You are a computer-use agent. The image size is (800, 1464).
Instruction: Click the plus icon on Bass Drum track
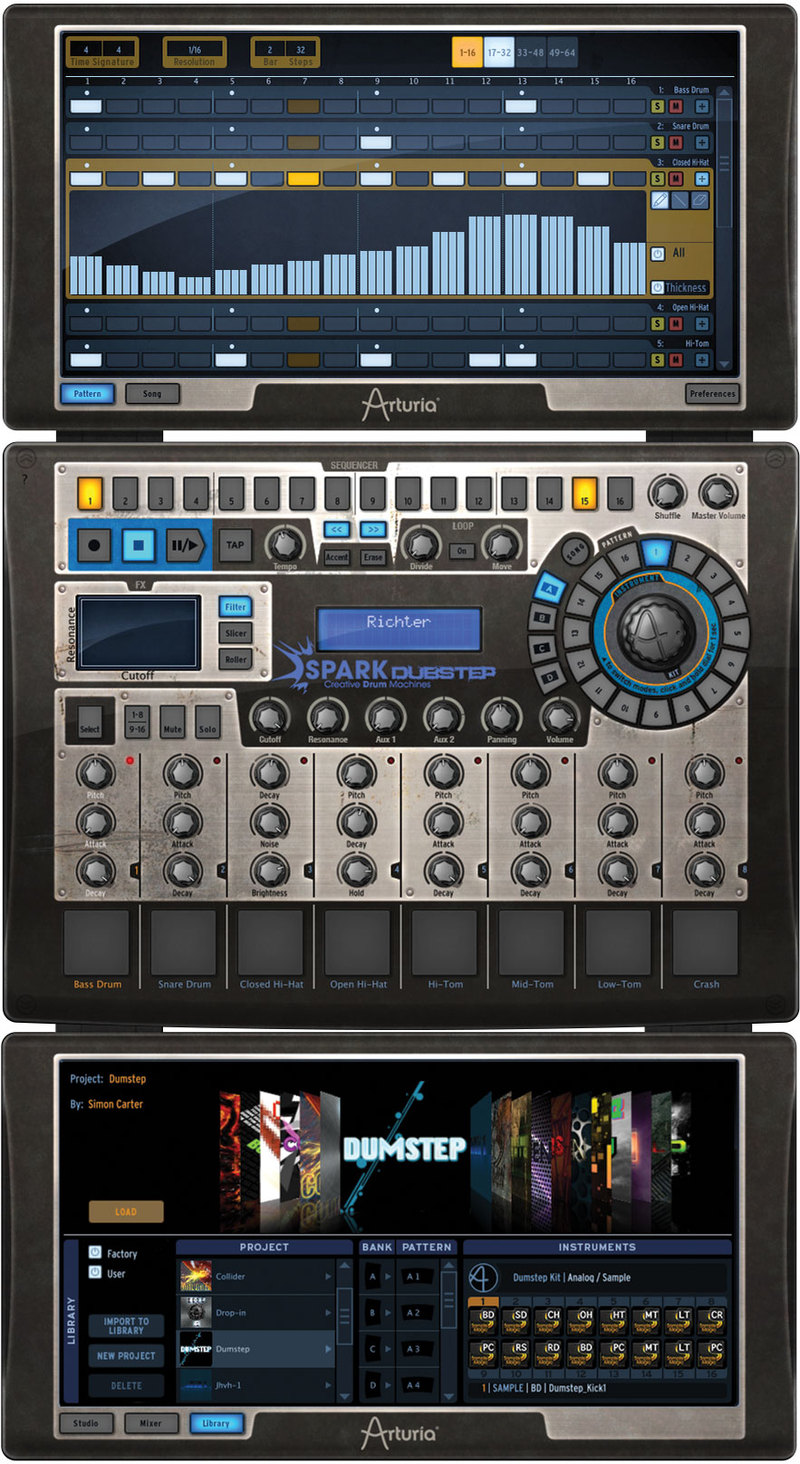point(702,106)
